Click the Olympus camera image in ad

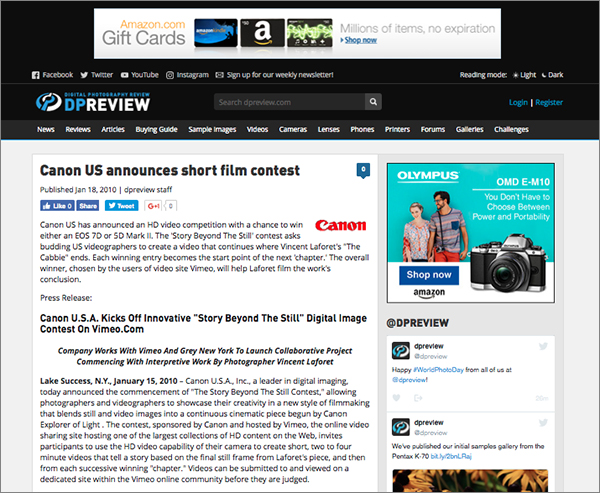click(x=509, y=264)
